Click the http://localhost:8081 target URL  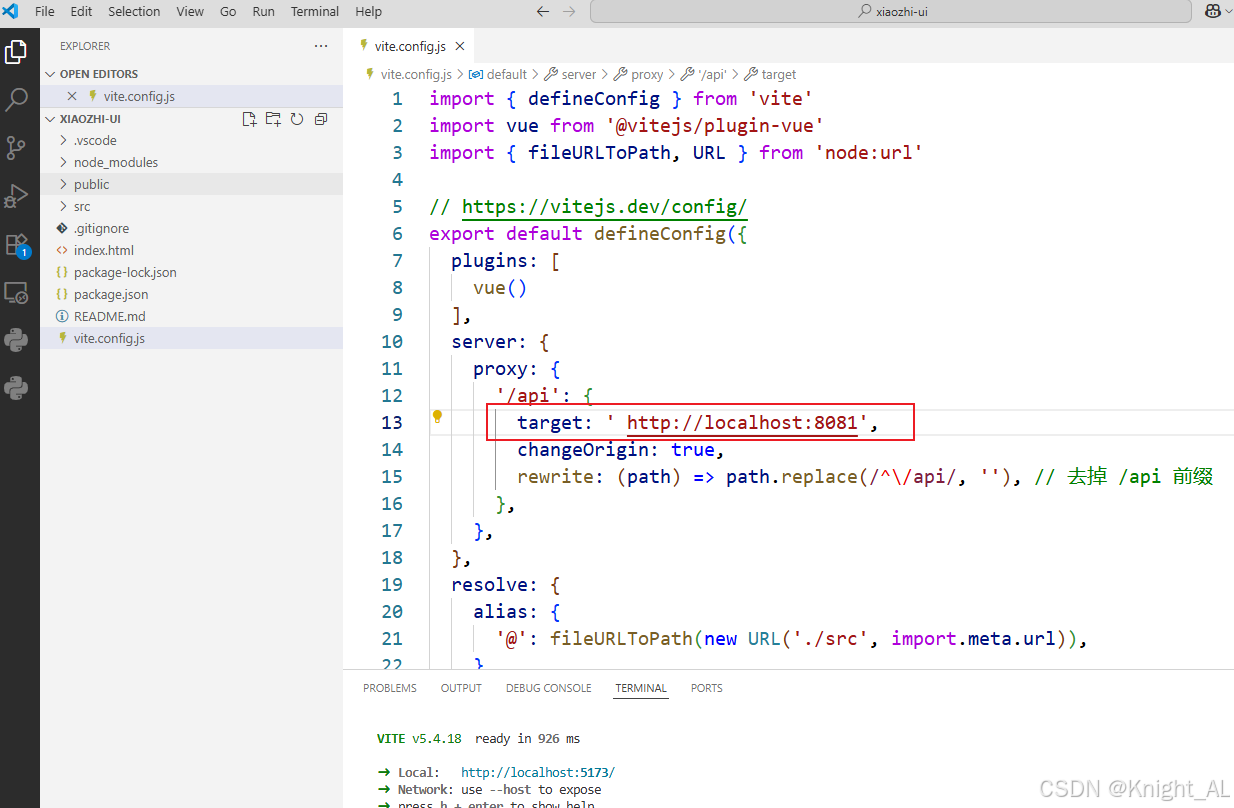pyautogui.click(x=742, y=423)
